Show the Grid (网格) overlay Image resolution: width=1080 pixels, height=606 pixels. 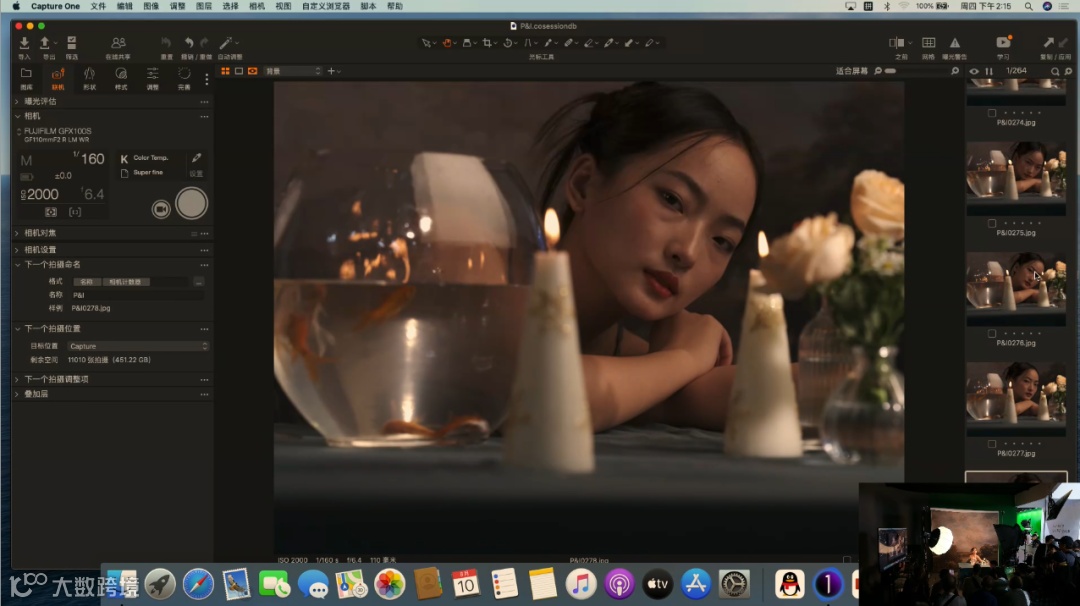click(x=928, y=43)
